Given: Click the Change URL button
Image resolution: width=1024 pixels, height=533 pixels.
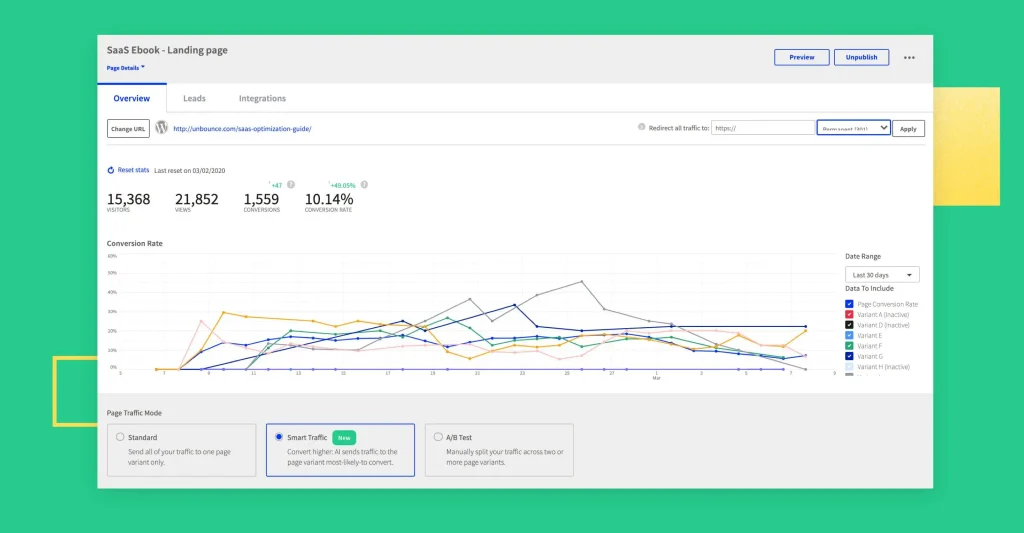Looking at the screenshot, I should pyautogui.click(x=128, y=129).
